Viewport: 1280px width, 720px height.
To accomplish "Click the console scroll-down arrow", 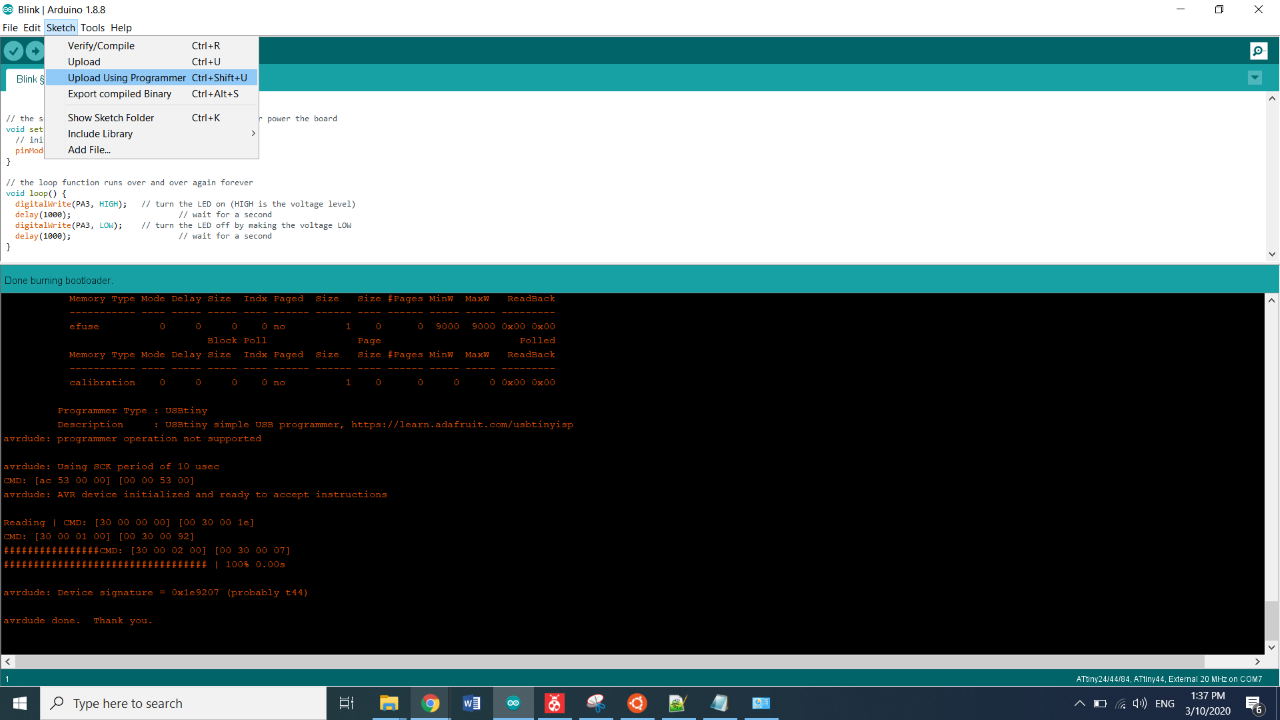I will tap(1272, 647).
